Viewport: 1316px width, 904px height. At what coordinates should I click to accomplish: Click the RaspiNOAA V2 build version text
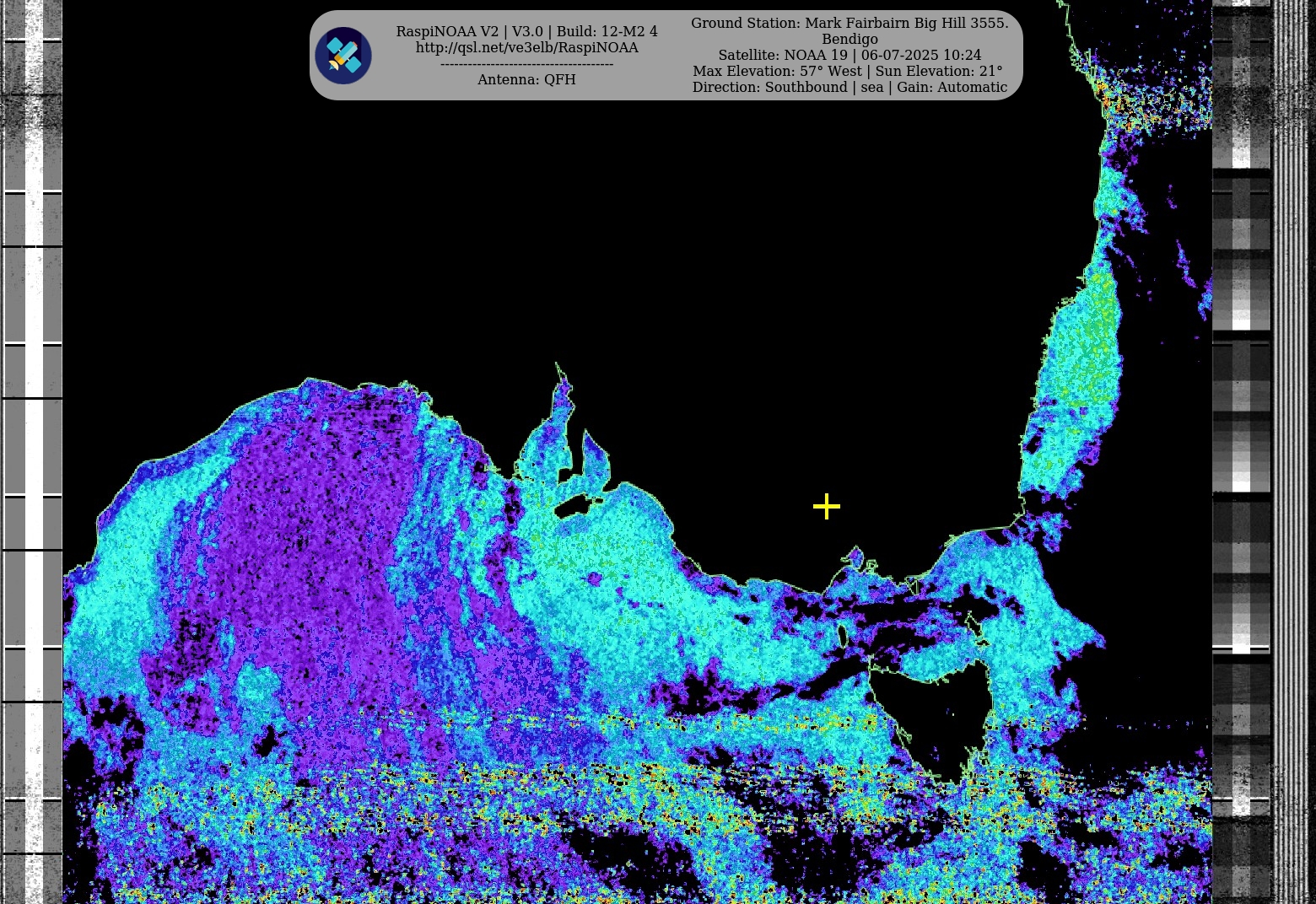526,31
